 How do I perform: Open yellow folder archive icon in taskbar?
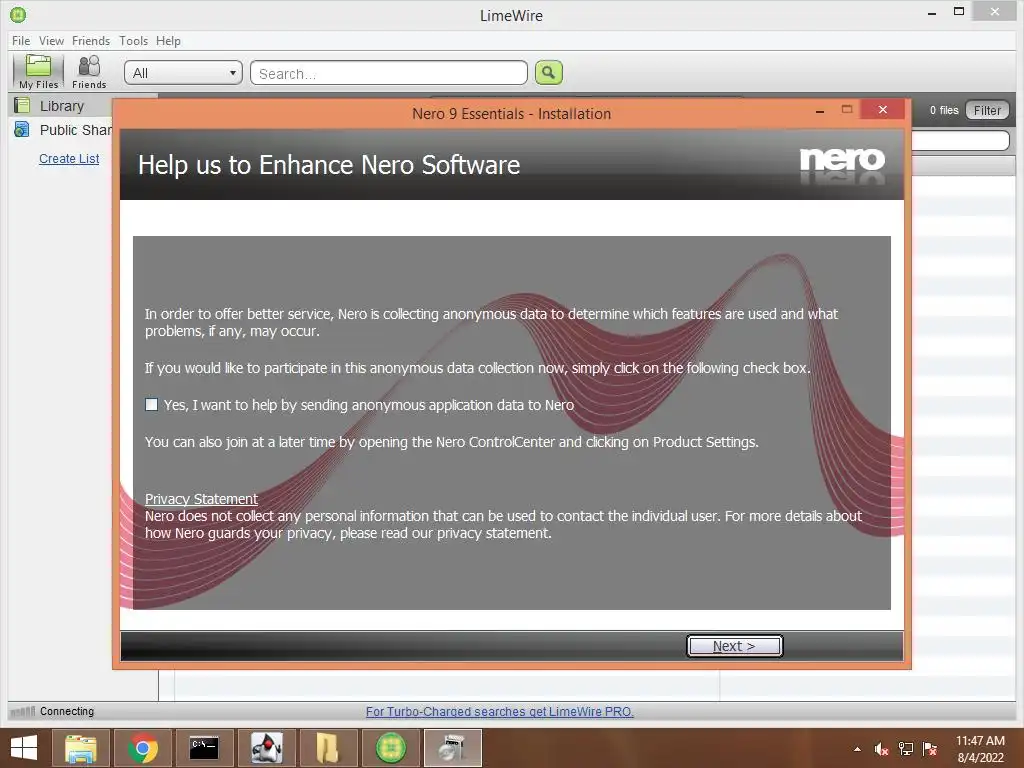pyautogui.click(x=328, y=748)
